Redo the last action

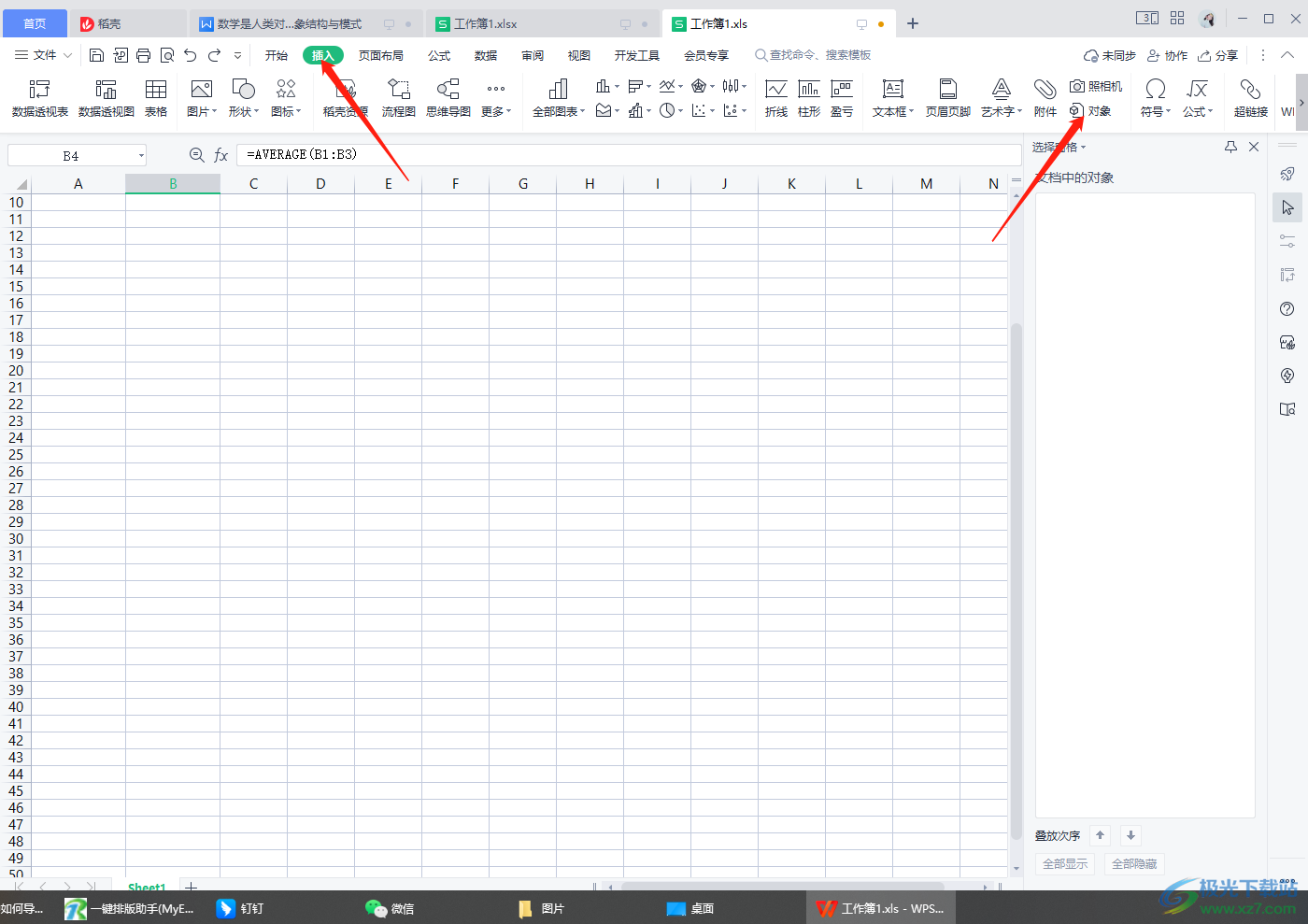214,55
